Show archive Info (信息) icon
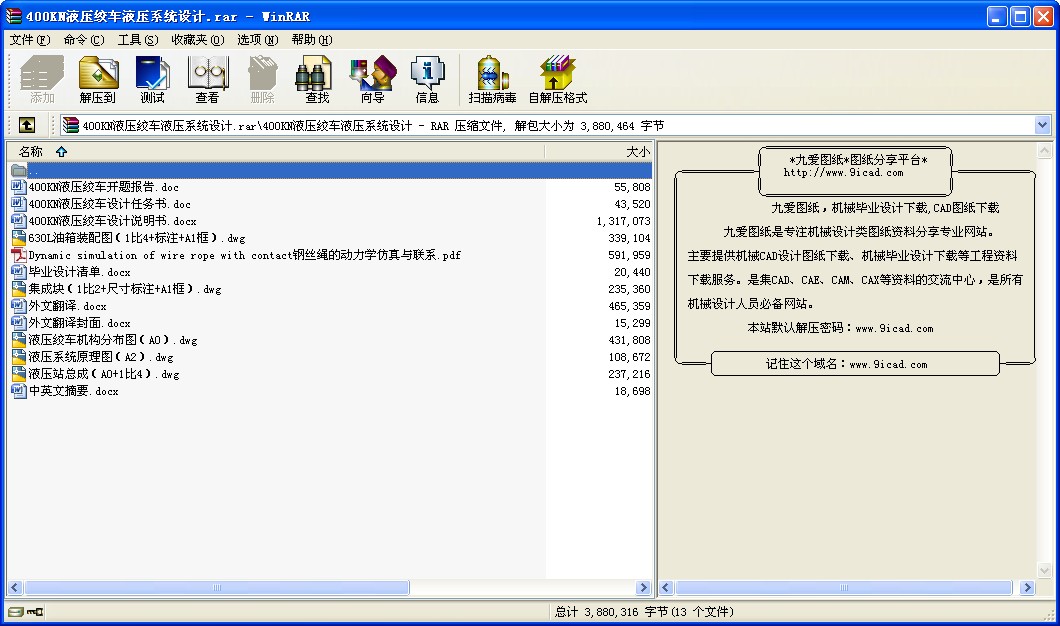The height and width of the screenshot is (626, 1060). pos(427,80)
